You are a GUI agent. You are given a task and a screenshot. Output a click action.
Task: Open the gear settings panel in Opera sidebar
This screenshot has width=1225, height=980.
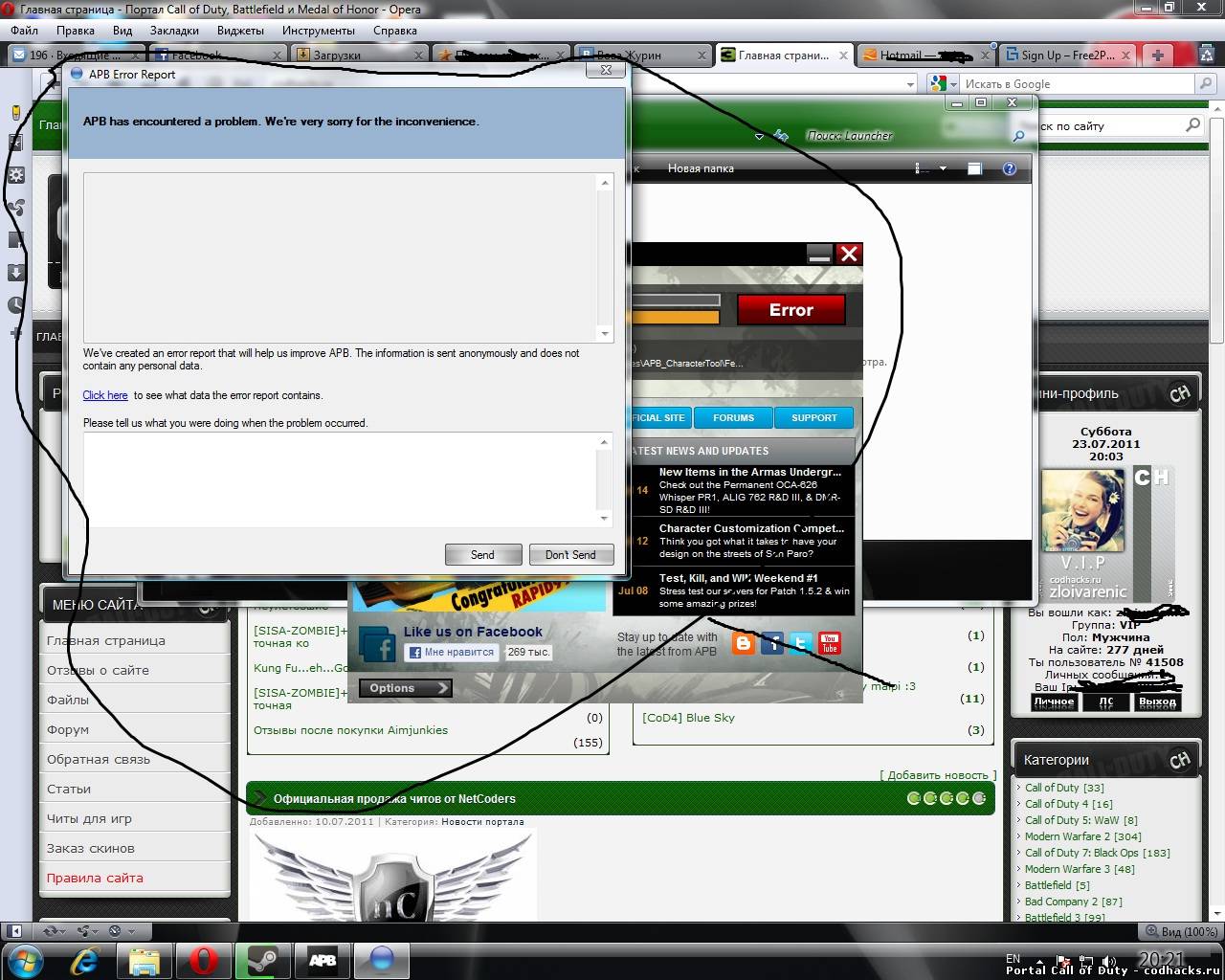point(15,175)
